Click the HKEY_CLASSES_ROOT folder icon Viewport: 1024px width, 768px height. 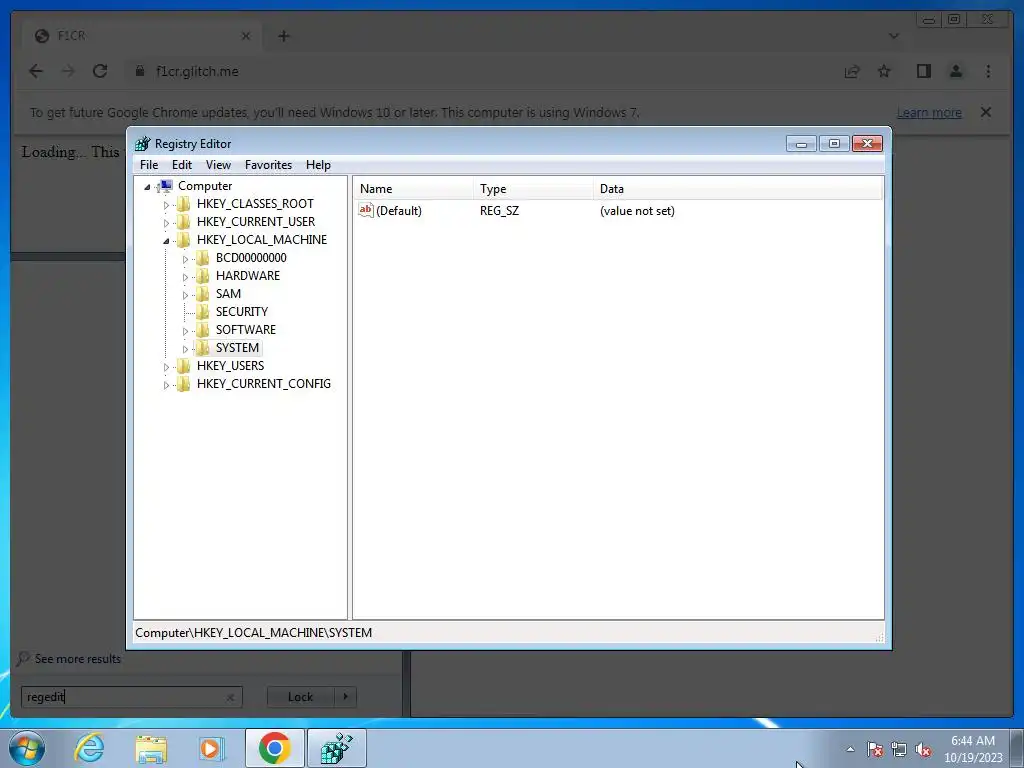click(184, 204)
